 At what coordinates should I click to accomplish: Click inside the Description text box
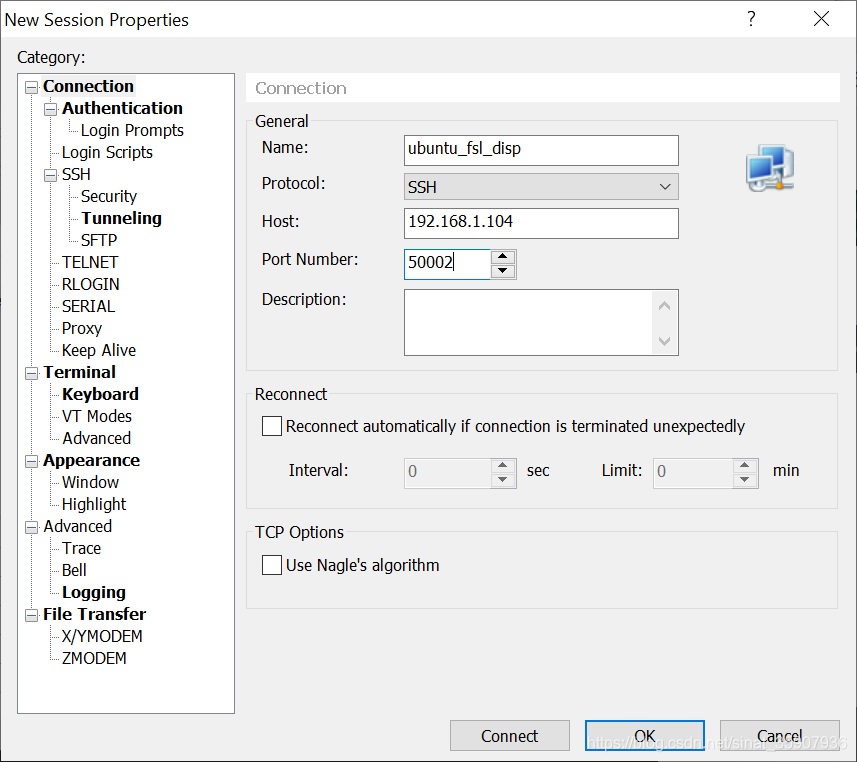tap(528, 323)
